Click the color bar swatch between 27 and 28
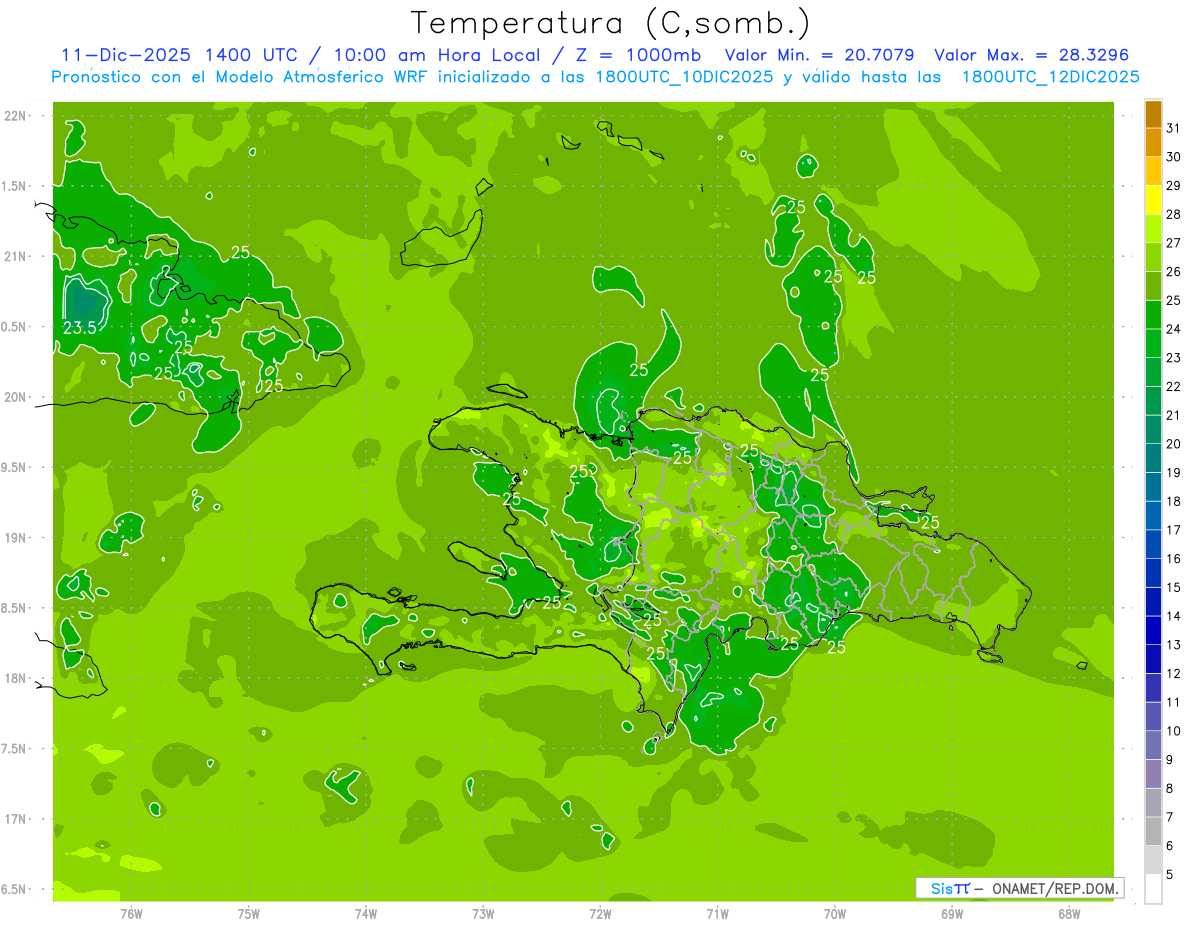Screen dimensions: 1200x927 (x=1153, y=228)
